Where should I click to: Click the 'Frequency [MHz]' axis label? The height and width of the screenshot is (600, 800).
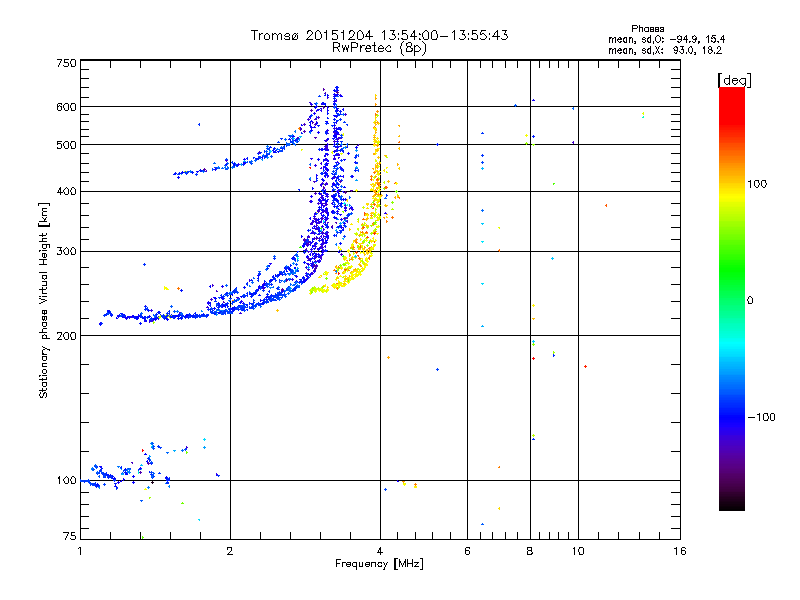(x=379, y=564)
